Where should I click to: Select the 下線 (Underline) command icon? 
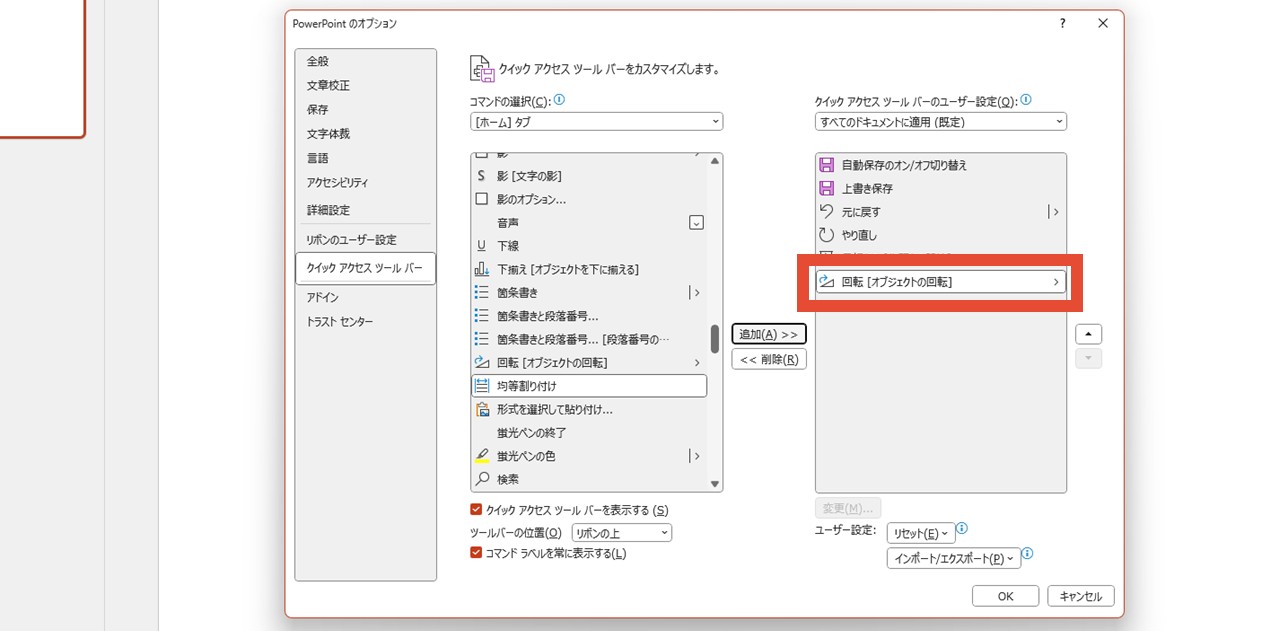483,245
